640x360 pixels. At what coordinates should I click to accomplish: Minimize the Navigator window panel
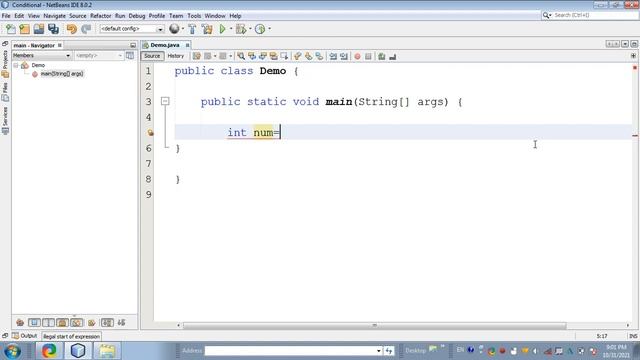(133, 45)
